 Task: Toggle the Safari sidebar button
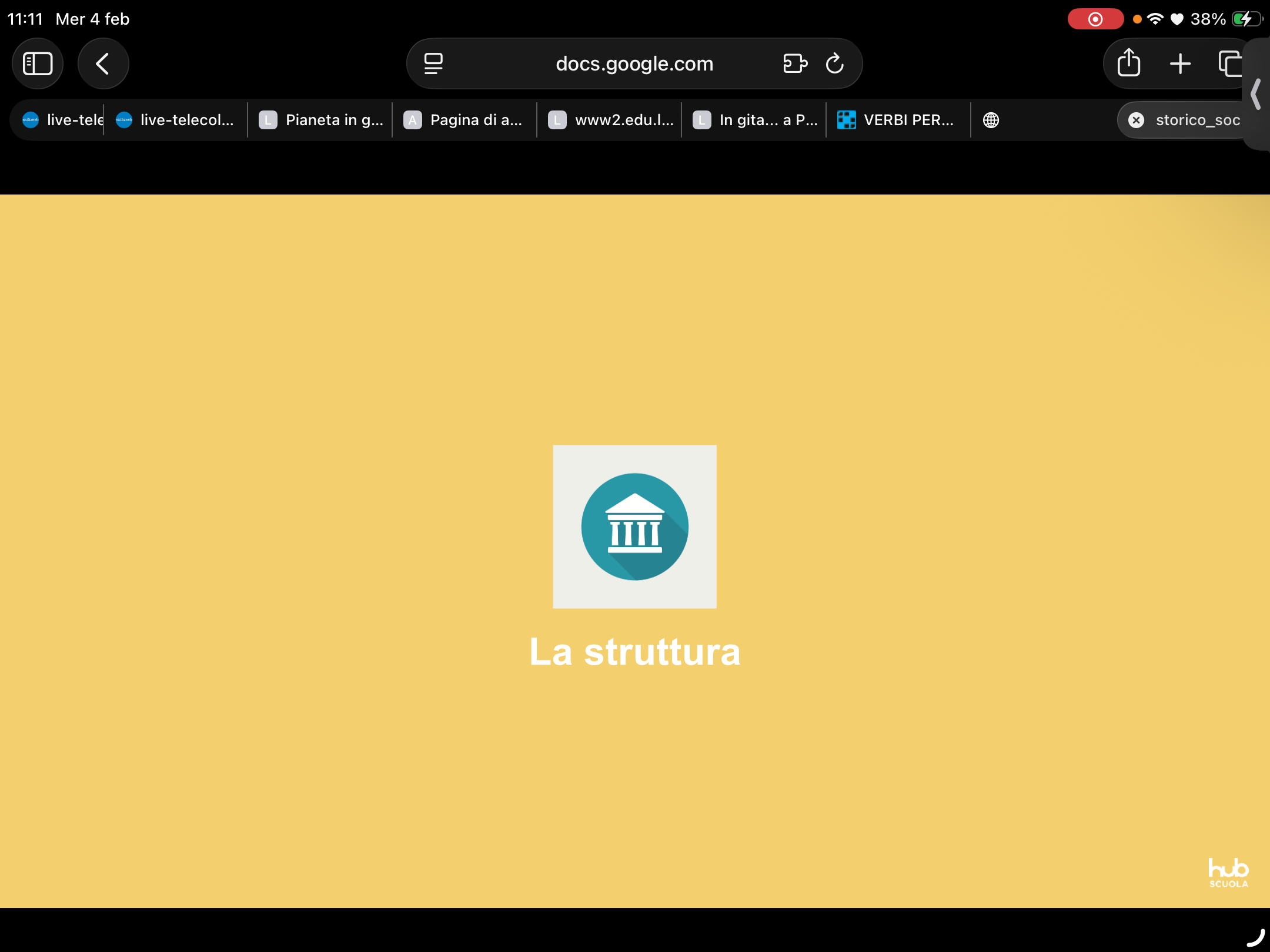point(38,63)
